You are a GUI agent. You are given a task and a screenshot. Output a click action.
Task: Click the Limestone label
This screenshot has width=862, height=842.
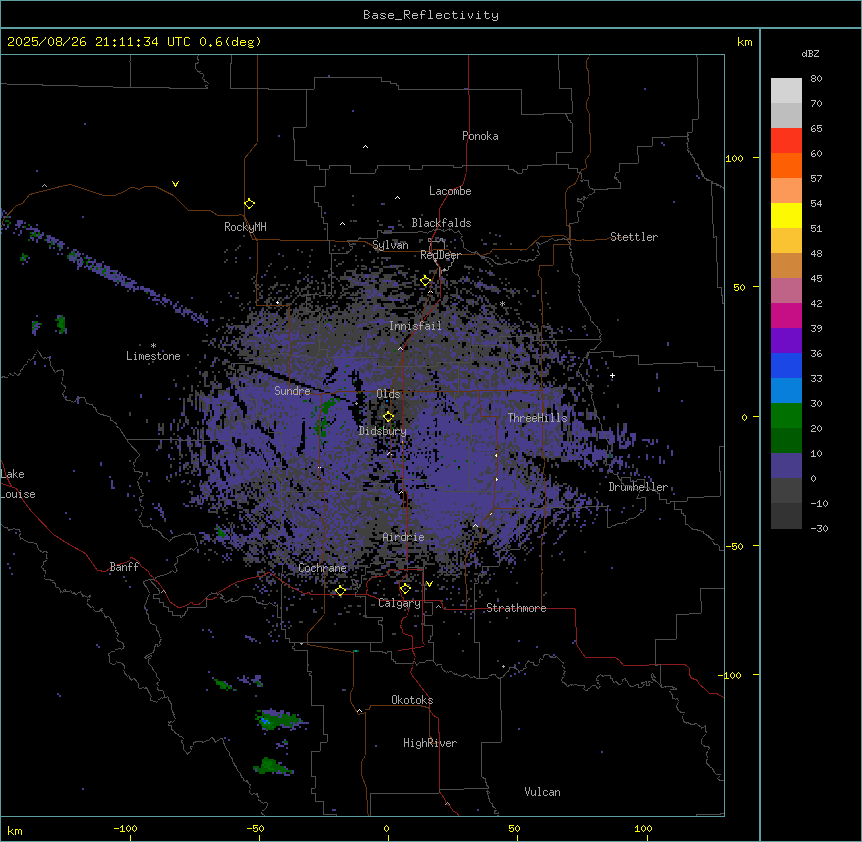click(x=153, y=356)
